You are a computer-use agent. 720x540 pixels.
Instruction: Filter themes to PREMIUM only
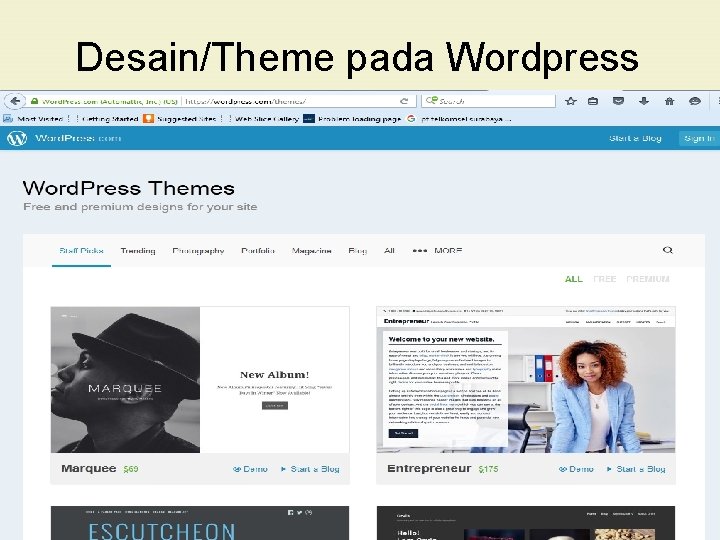[648, 279]
